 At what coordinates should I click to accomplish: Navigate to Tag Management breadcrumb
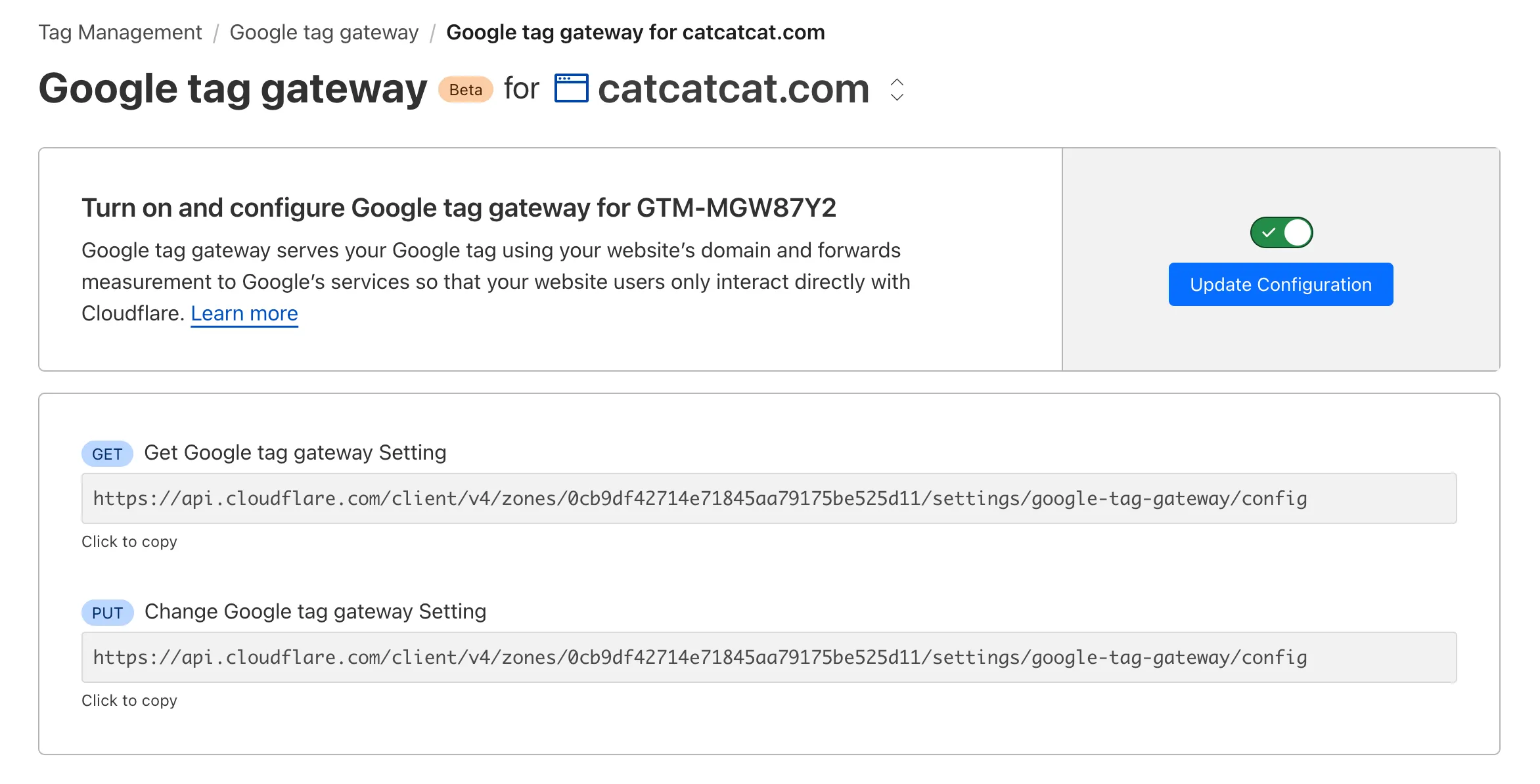(120, 32)
